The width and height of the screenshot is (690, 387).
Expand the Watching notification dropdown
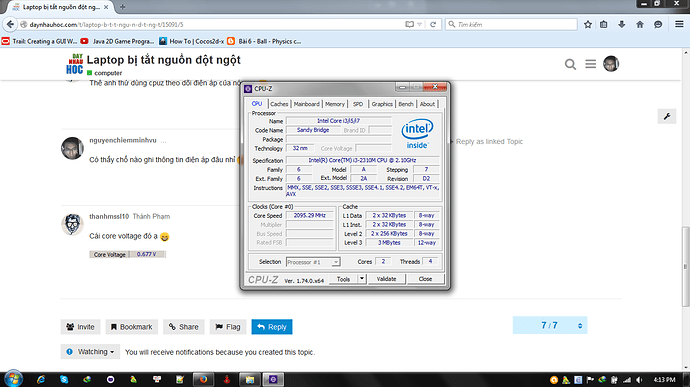90,352
